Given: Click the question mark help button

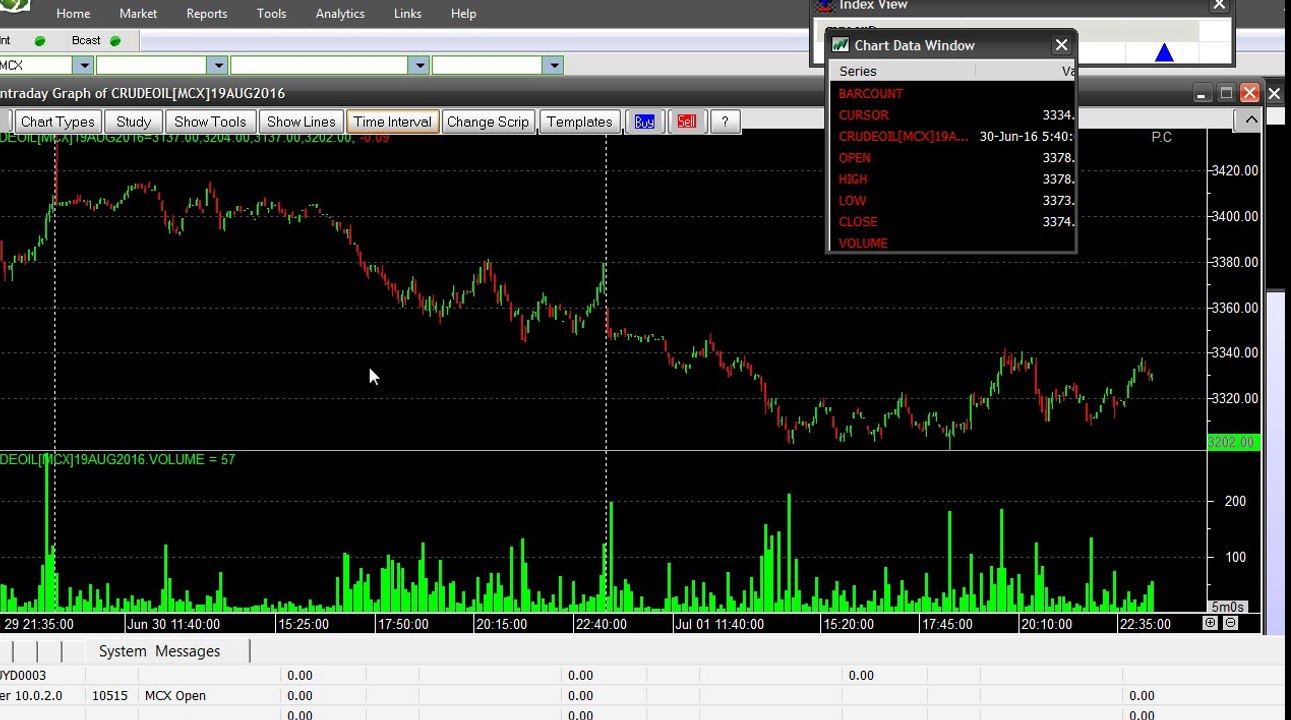Looking at the screenshot, I should [x=724, y=122].
